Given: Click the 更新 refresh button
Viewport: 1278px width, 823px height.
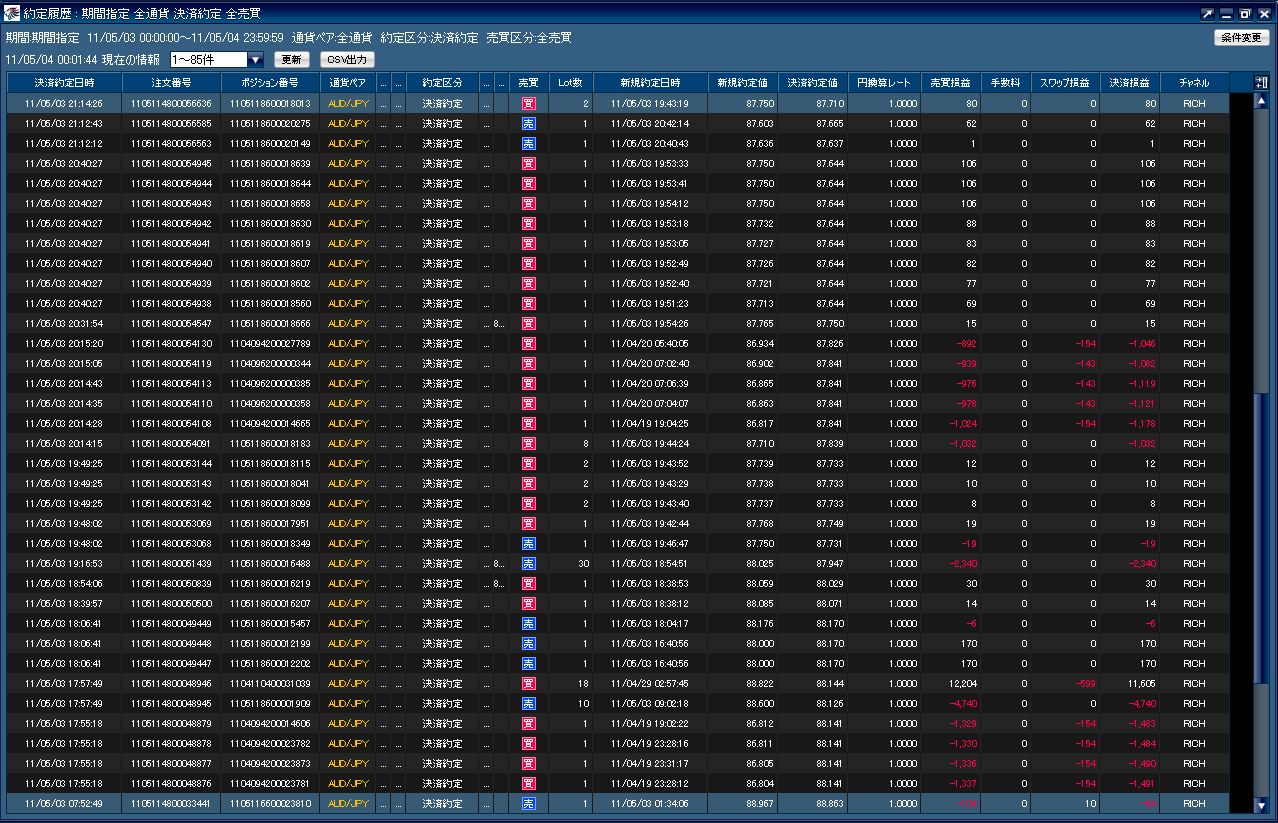Looking at the screenshot, I should pos(292,60).
